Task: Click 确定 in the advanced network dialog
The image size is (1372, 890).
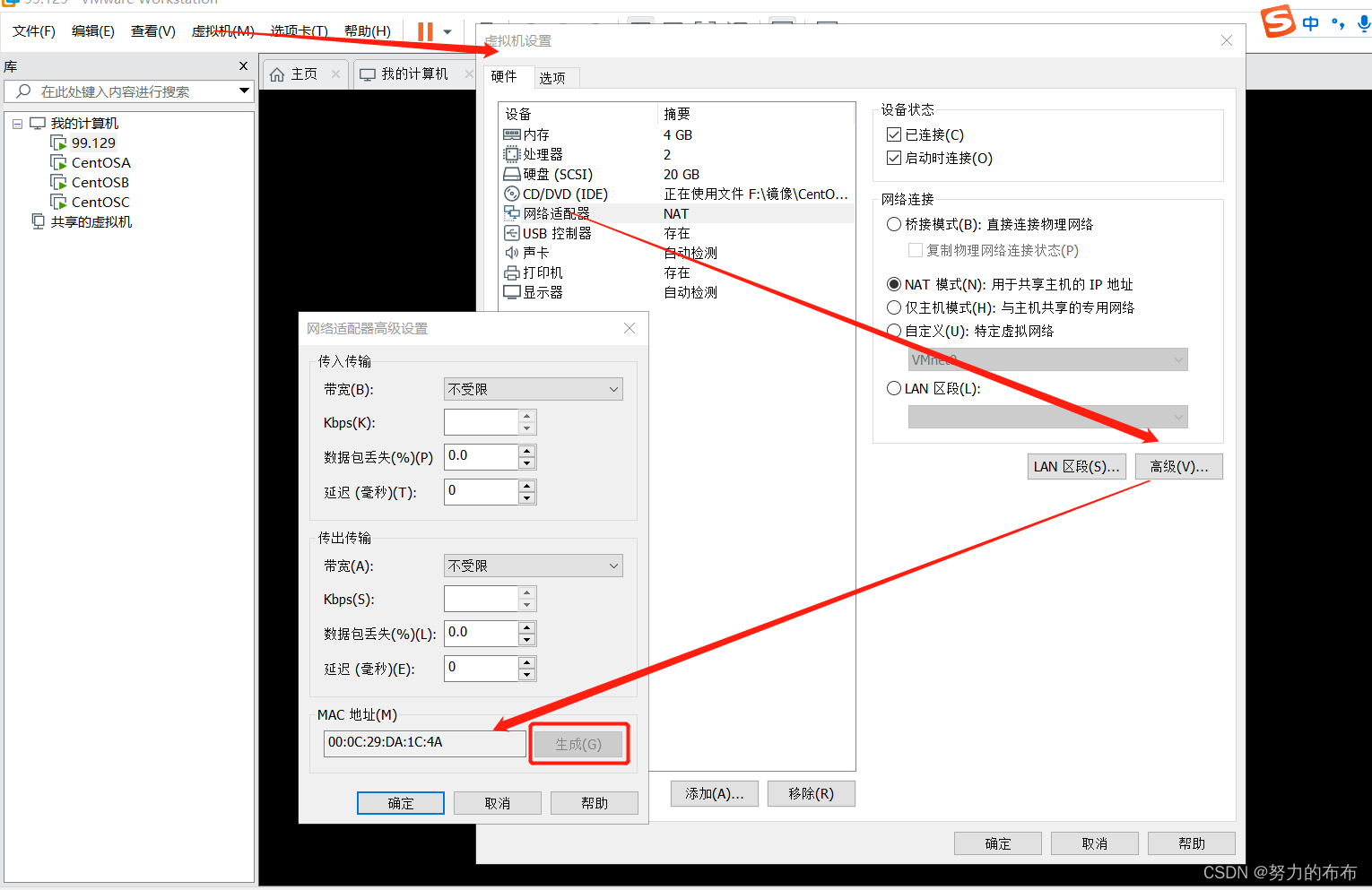Action: tap(401, 803)
